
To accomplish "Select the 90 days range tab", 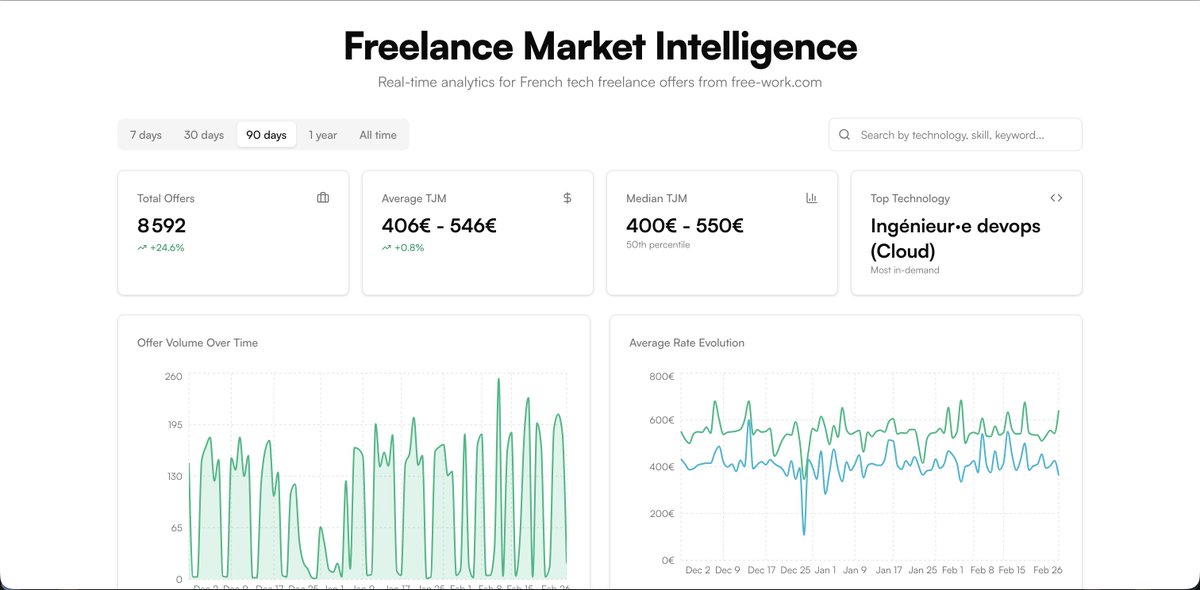I will (266, 135).
